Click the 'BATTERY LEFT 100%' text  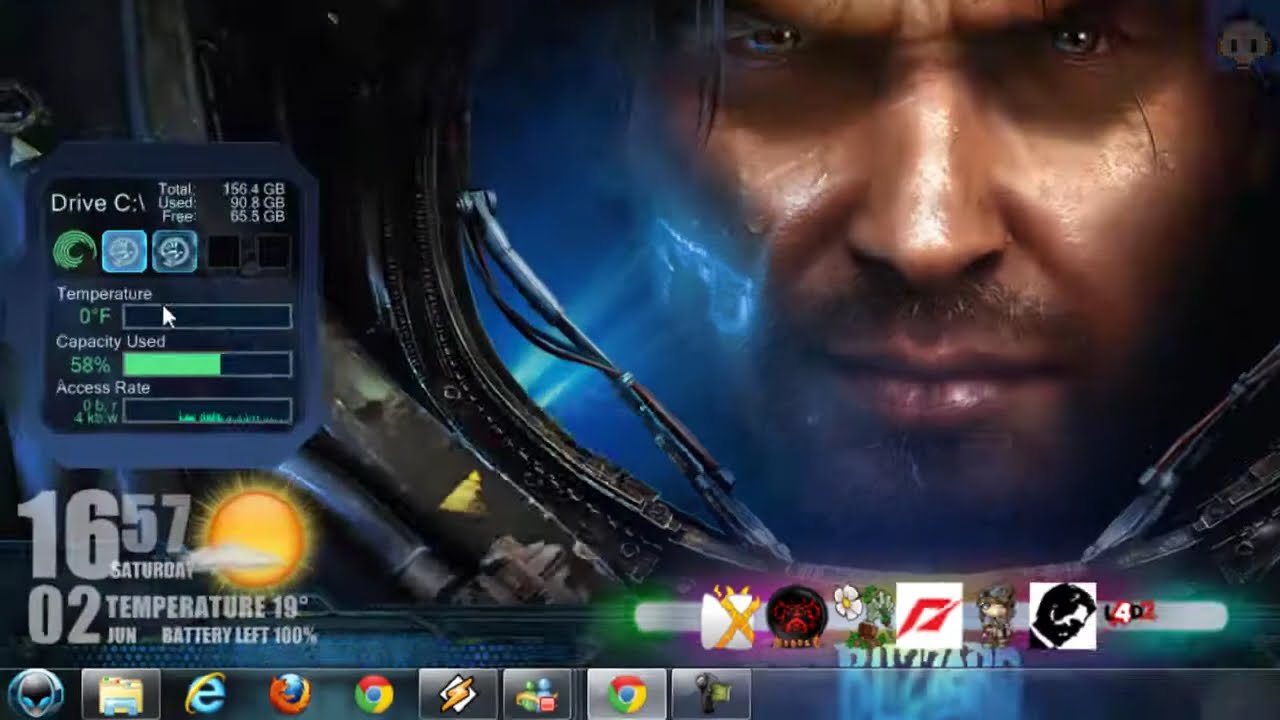tap(239, 635)
